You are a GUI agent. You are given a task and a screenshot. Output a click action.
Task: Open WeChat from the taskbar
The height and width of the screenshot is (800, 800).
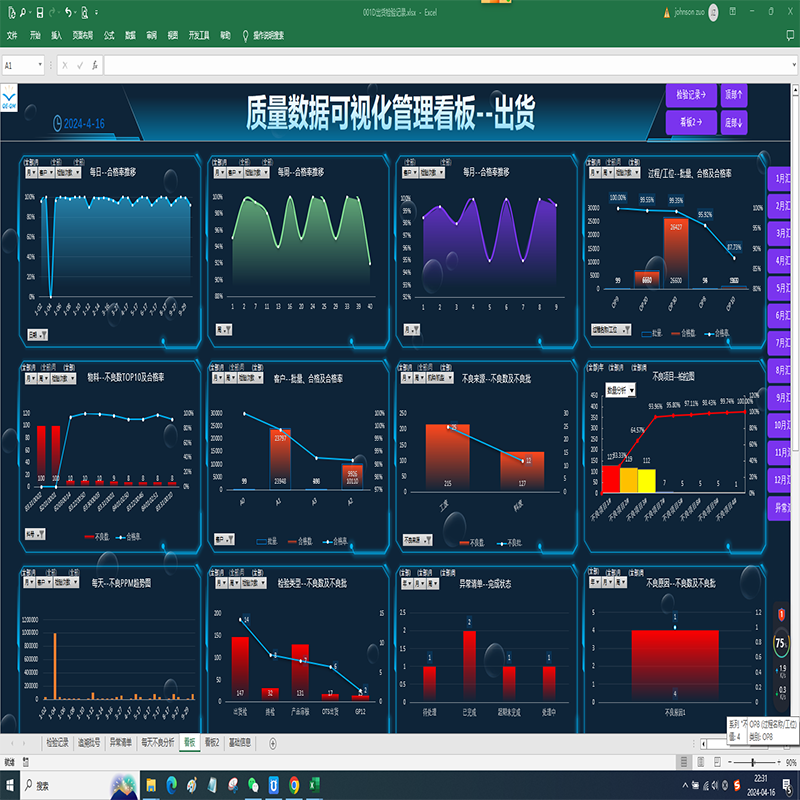253,785
